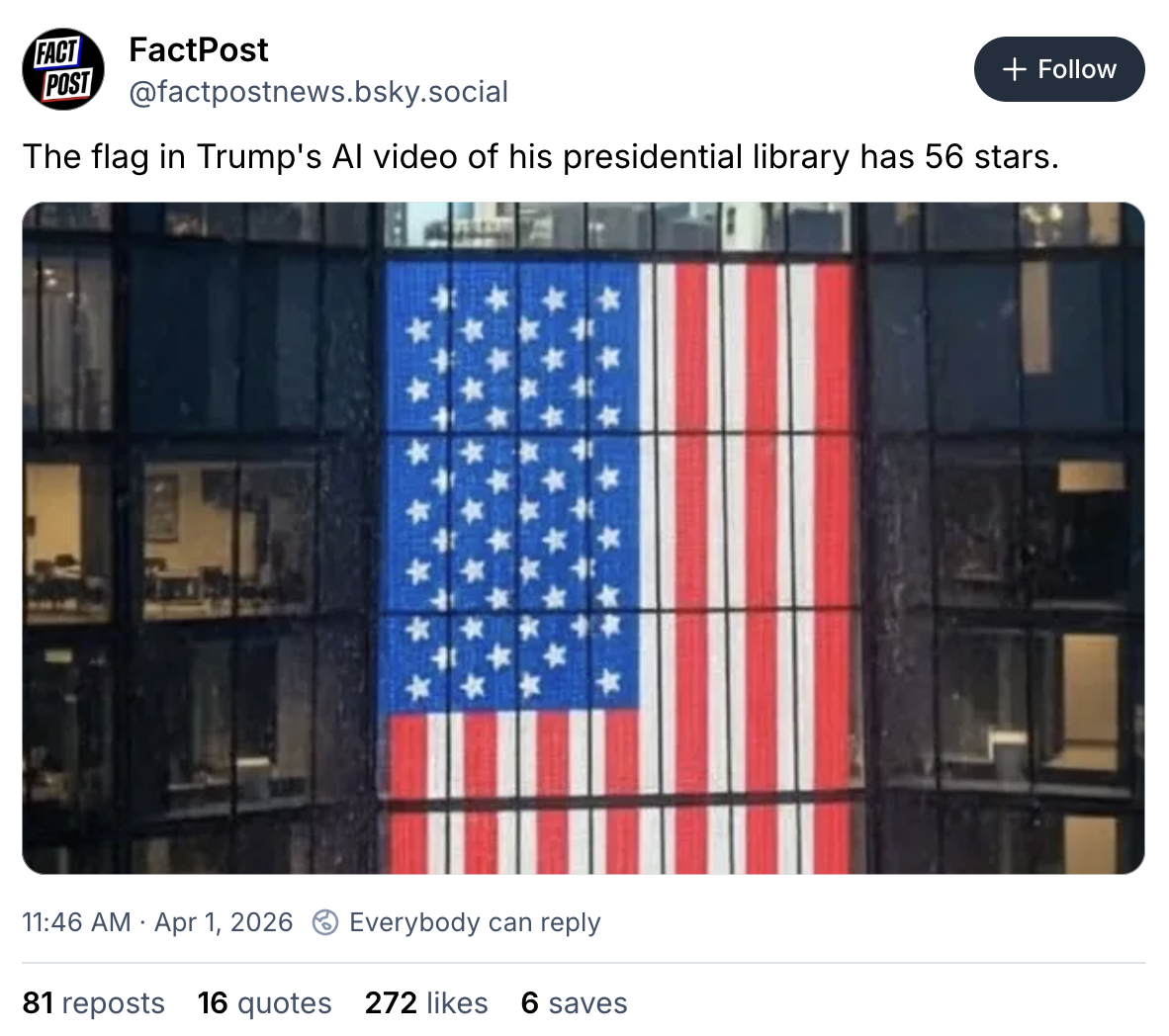
Task: View the 16 quotes list
Action: [x=264, y=1002]
